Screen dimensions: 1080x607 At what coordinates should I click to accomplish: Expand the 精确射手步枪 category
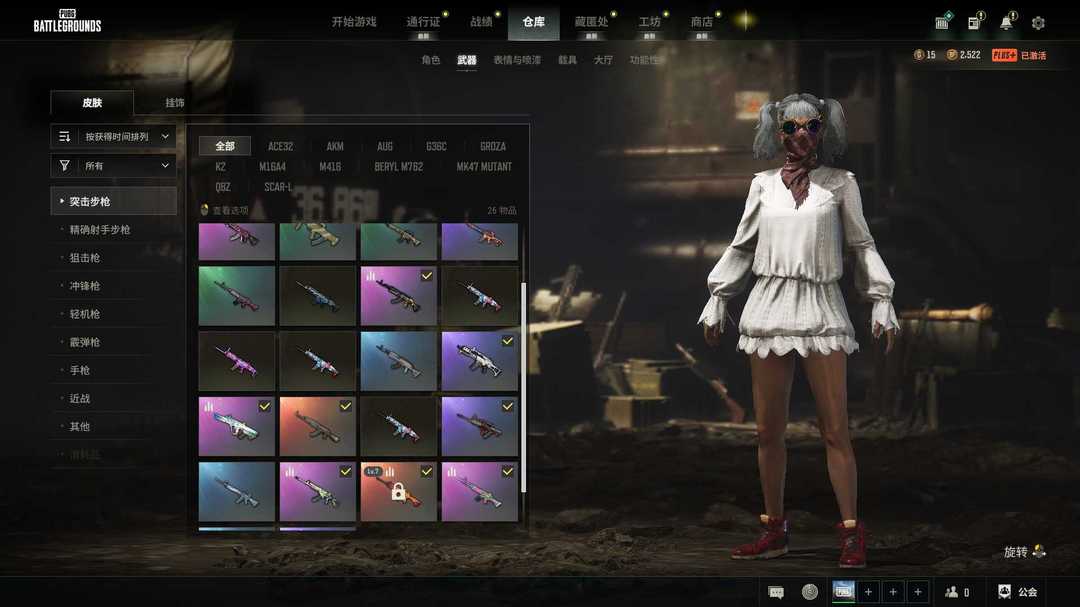100,229
